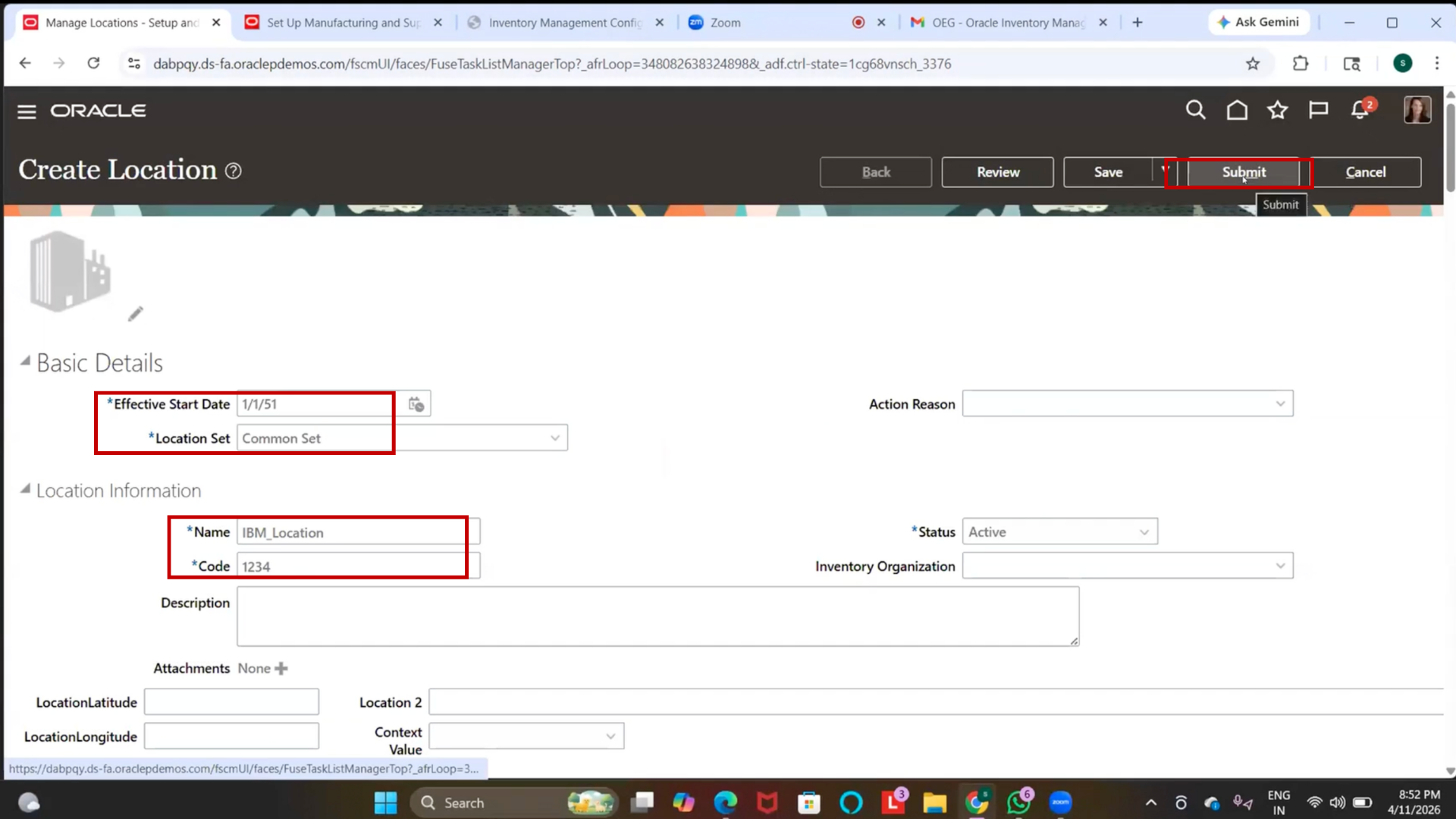Image resolution: width=1456 pixels, height=819 pixels.
Task: Reload the page in the browser
Action: [x=93, y=64]
